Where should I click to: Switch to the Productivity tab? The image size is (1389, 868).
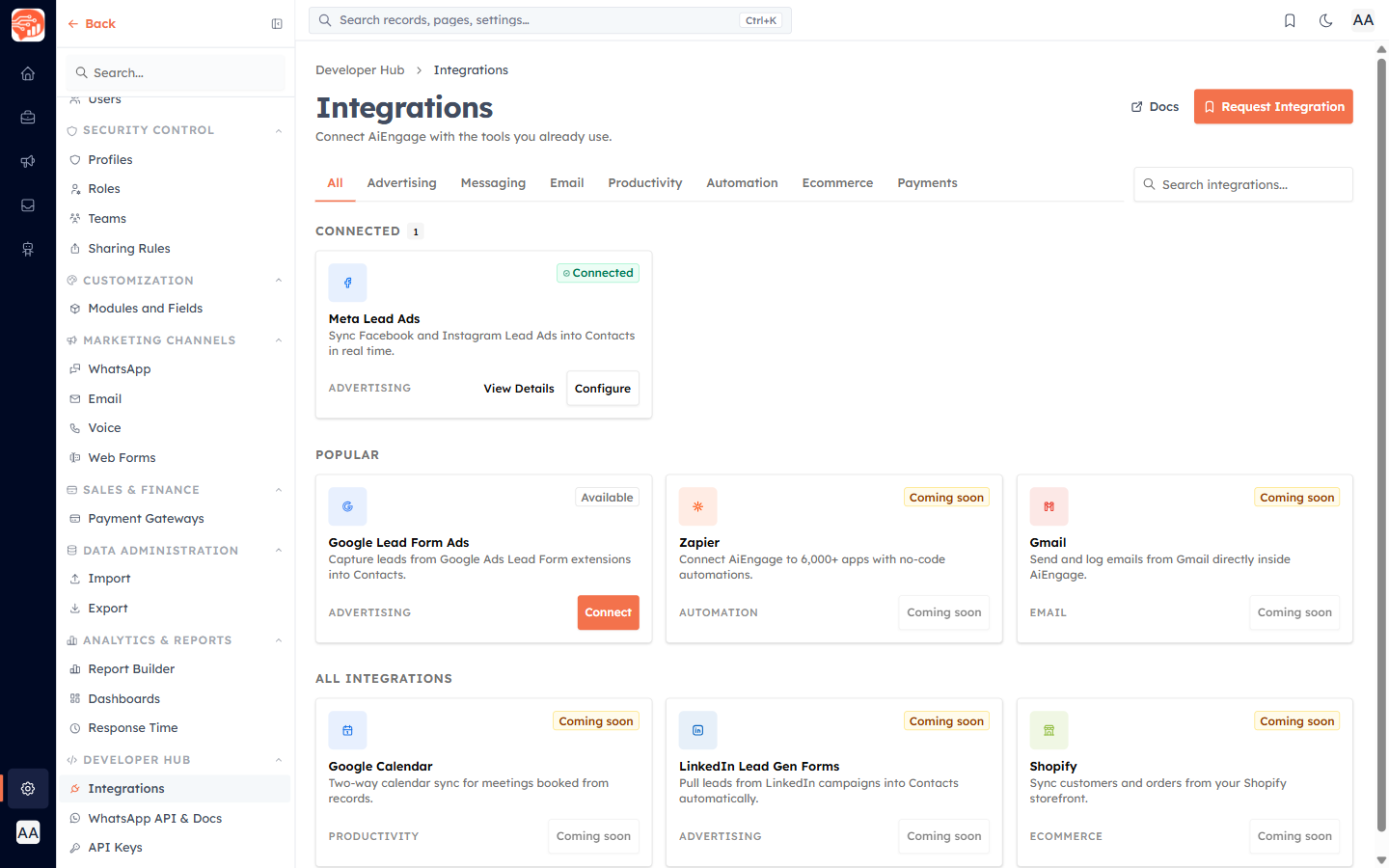pos(645,183)
